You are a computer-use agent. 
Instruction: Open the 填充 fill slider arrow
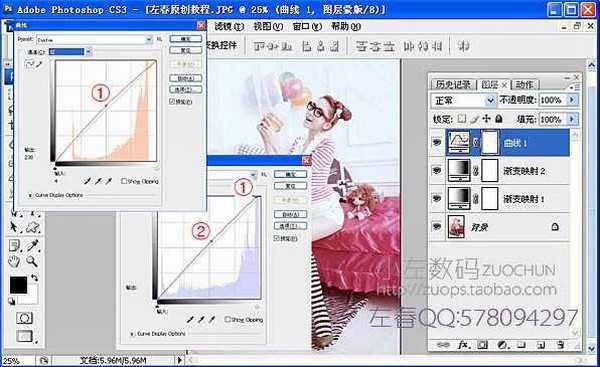[x=572, y=119]
